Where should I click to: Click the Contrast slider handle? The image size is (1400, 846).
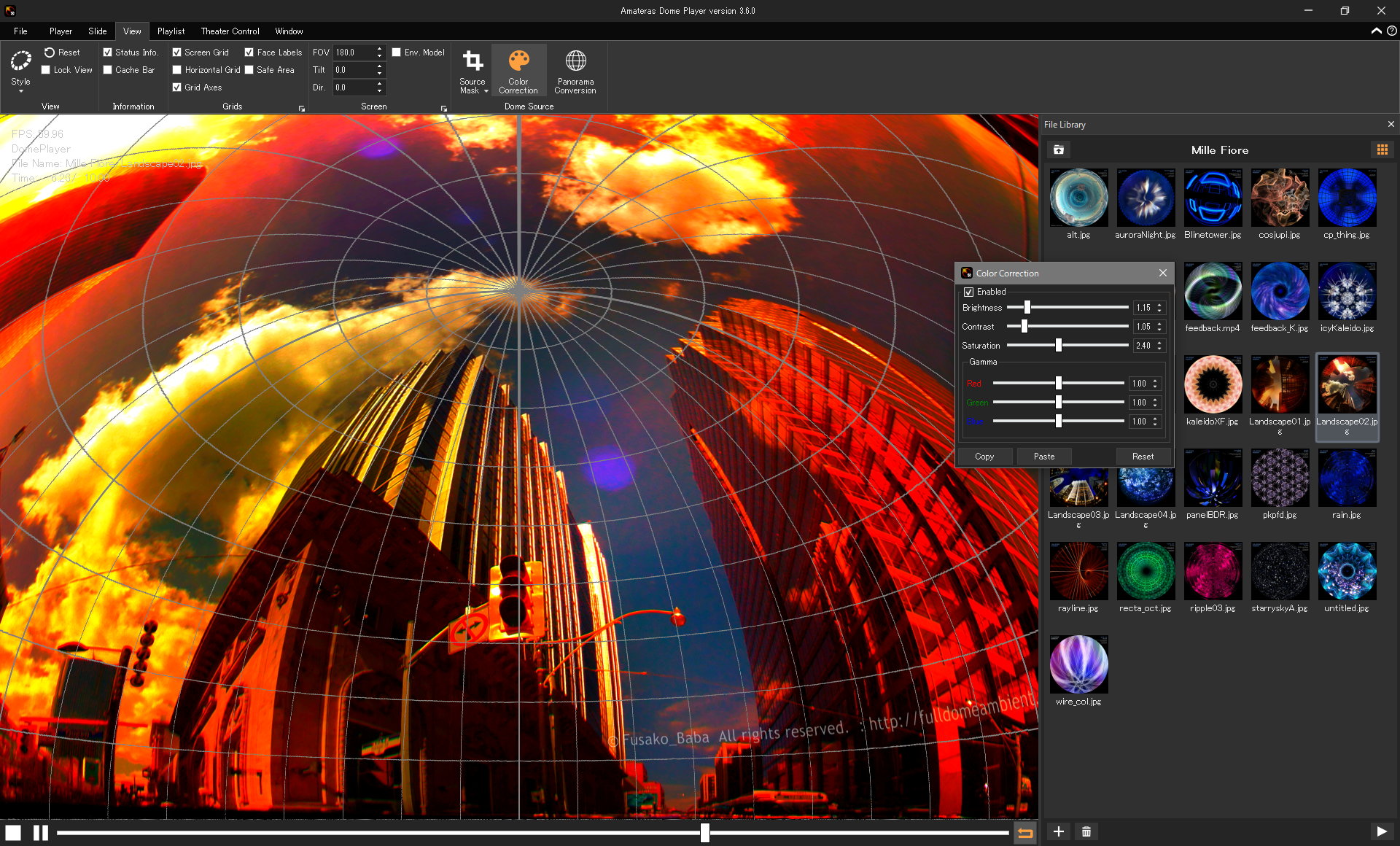(x=1024, y=327)
